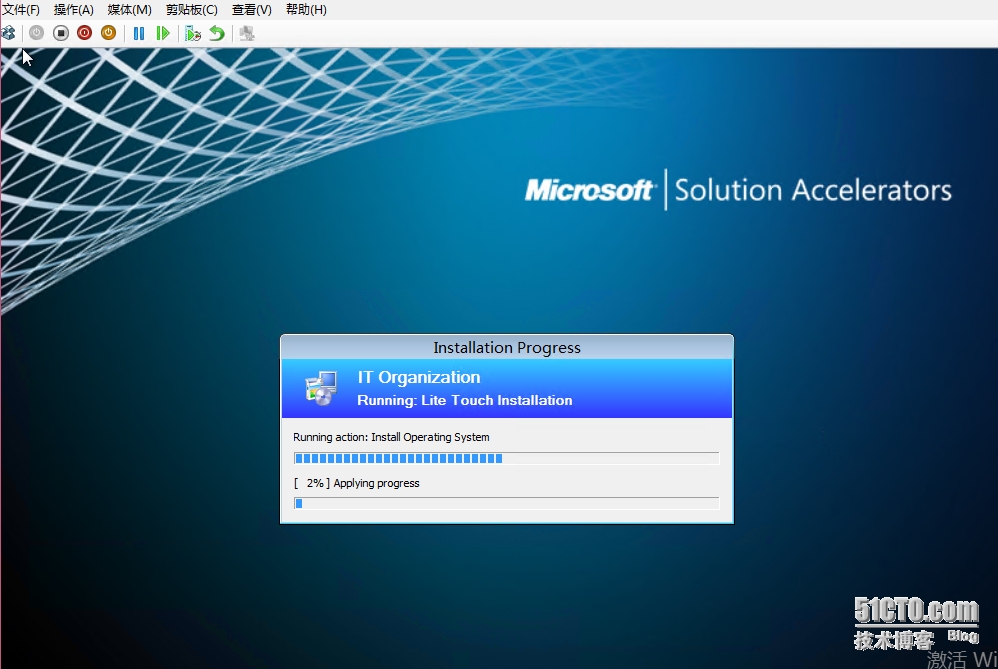Click the Microsoft Solution Accelerators logo
Image resolution: width=998 pixels, height=669 pixels.
point(738,190)
